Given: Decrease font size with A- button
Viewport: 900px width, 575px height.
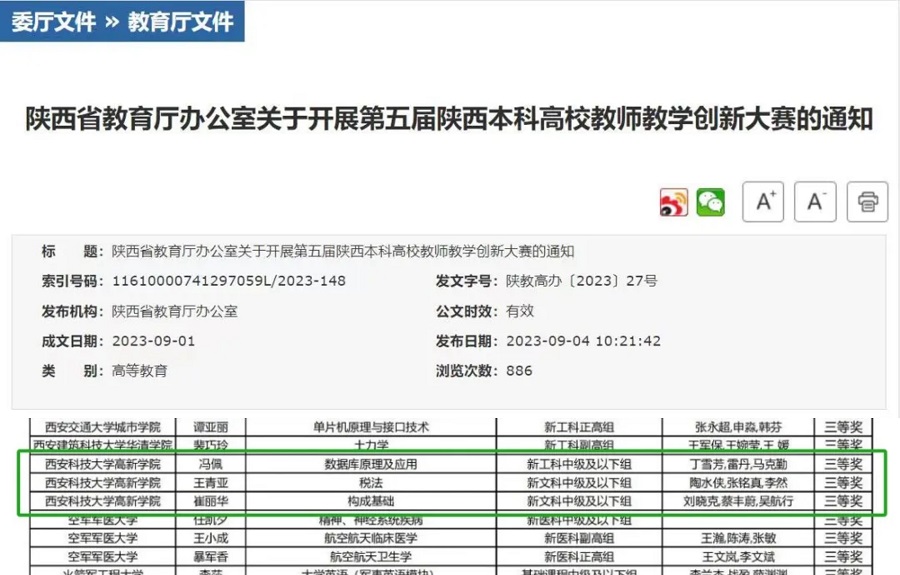Looking at the screenshot, I should (815, 202).
